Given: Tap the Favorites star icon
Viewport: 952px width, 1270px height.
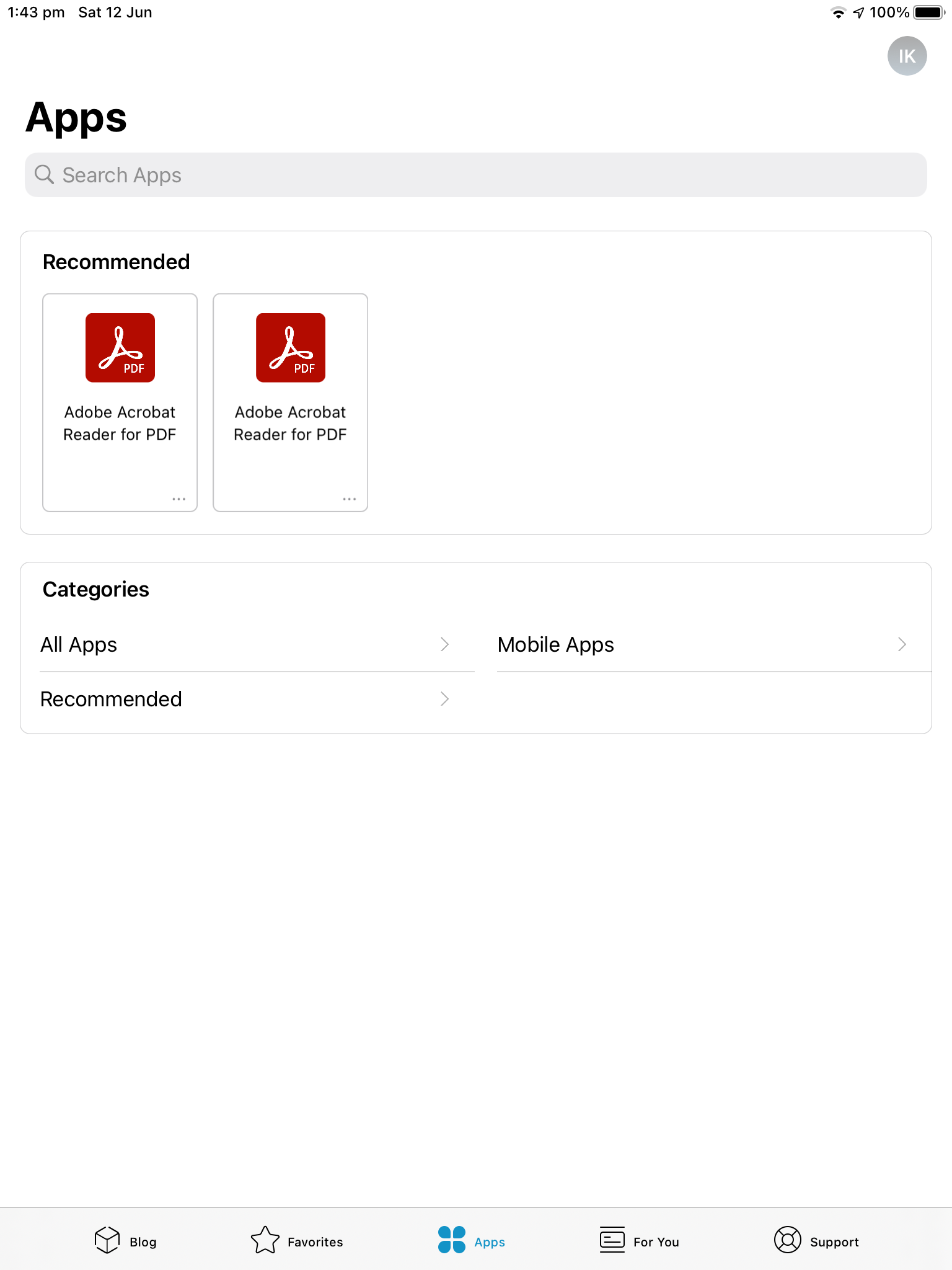Looking at the screenshot, I should [265, 1240].
